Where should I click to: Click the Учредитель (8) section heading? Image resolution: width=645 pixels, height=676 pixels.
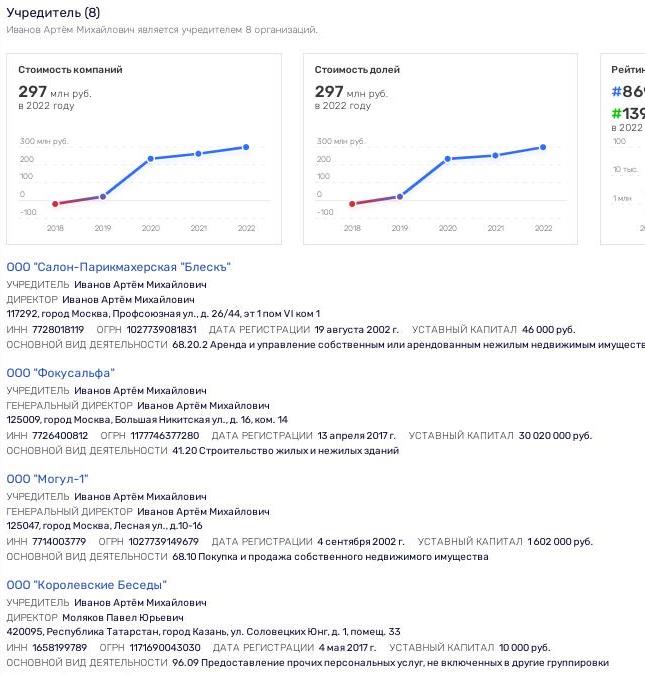pos(53,13)
